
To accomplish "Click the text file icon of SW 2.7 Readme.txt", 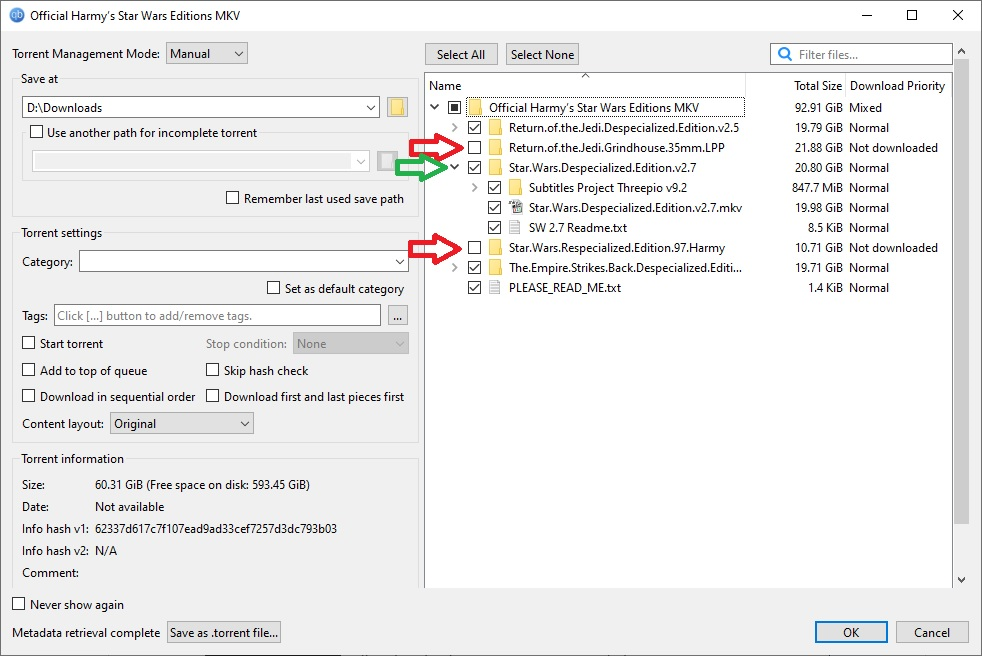I will pyautogui.click(x=515, y=227).
